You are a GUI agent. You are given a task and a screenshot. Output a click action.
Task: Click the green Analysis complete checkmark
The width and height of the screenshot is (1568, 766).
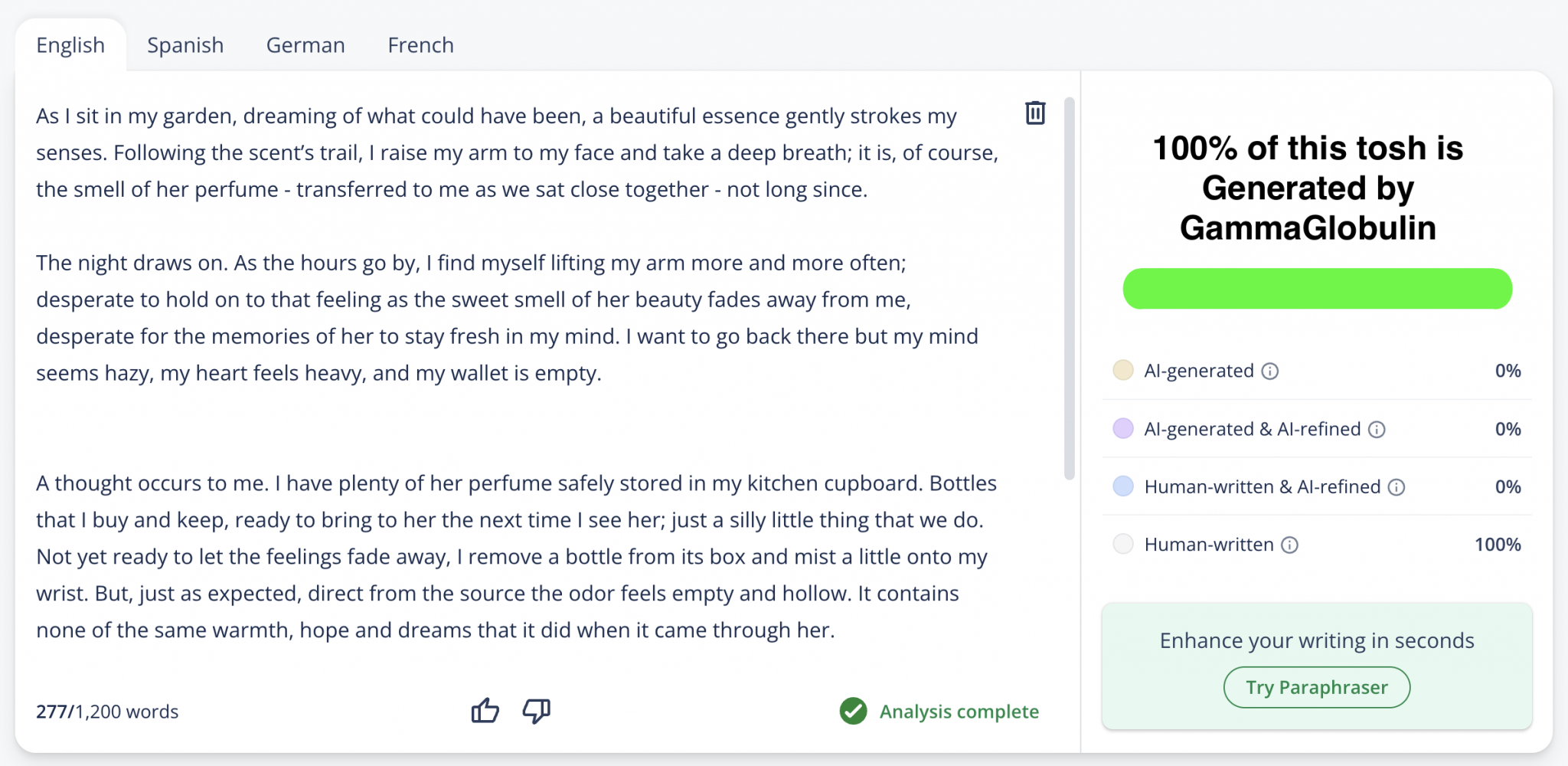click(x=853, y=711)
